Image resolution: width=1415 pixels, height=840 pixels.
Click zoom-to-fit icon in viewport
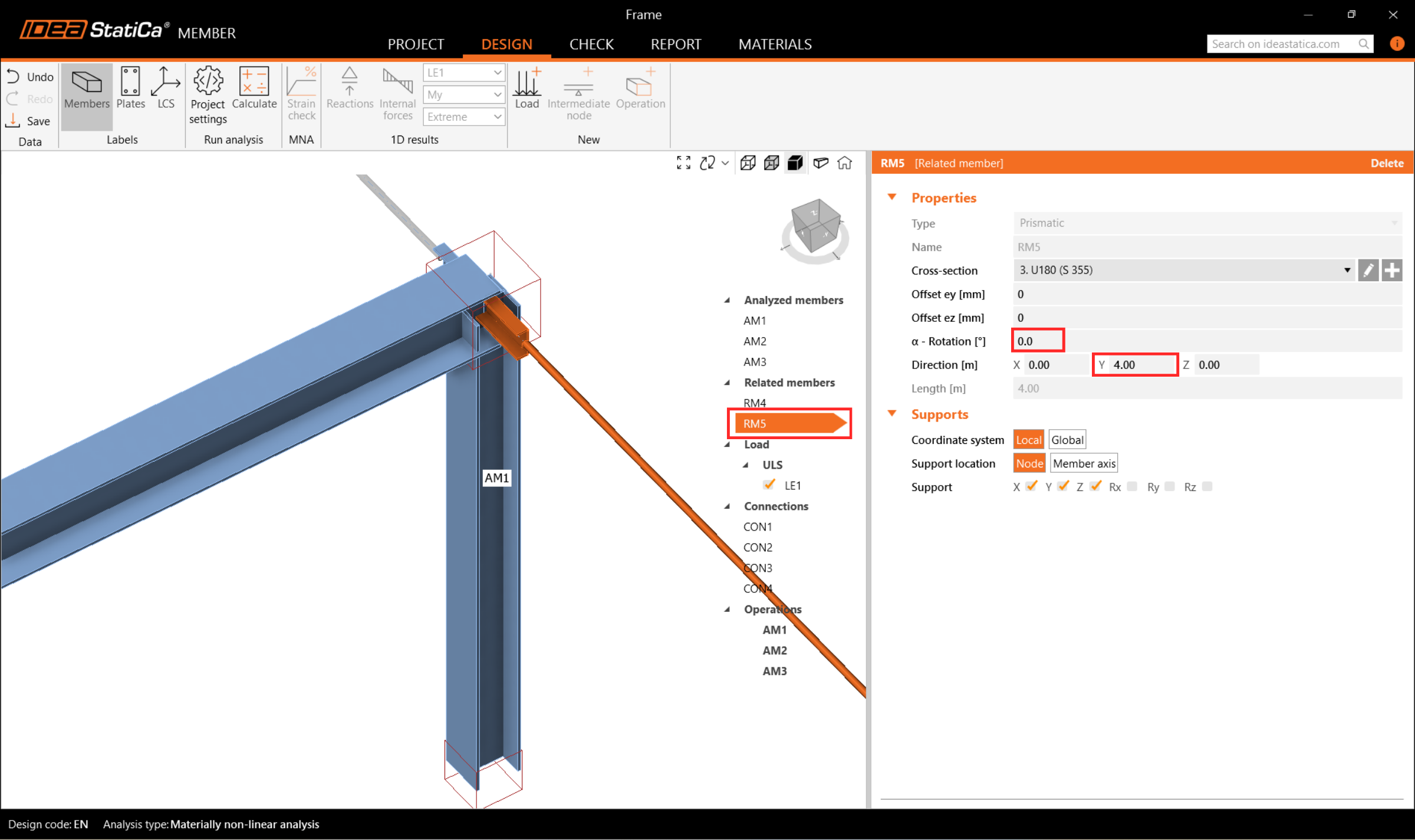(x=683, y=163)
